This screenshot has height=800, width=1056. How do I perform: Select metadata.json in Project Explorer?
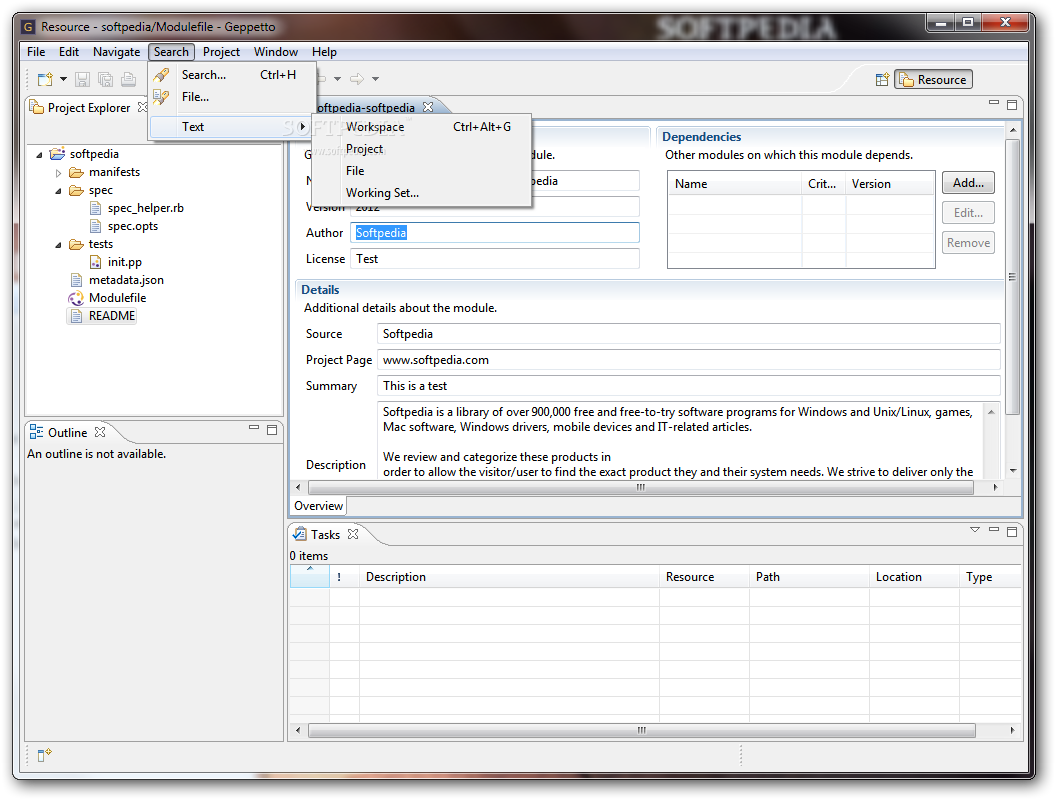point(126,280)
